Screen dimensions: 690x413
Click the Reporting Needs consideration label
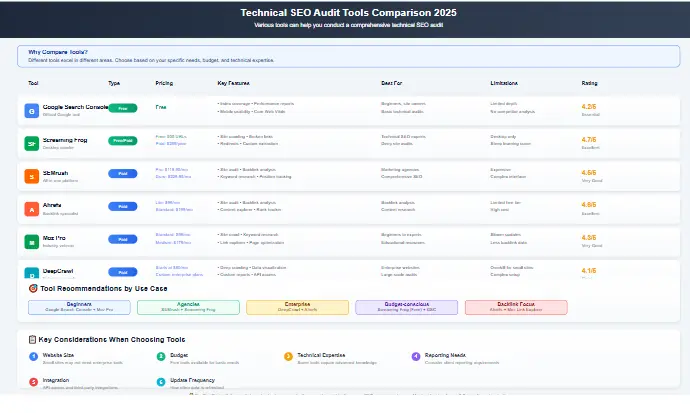[445, 355]
